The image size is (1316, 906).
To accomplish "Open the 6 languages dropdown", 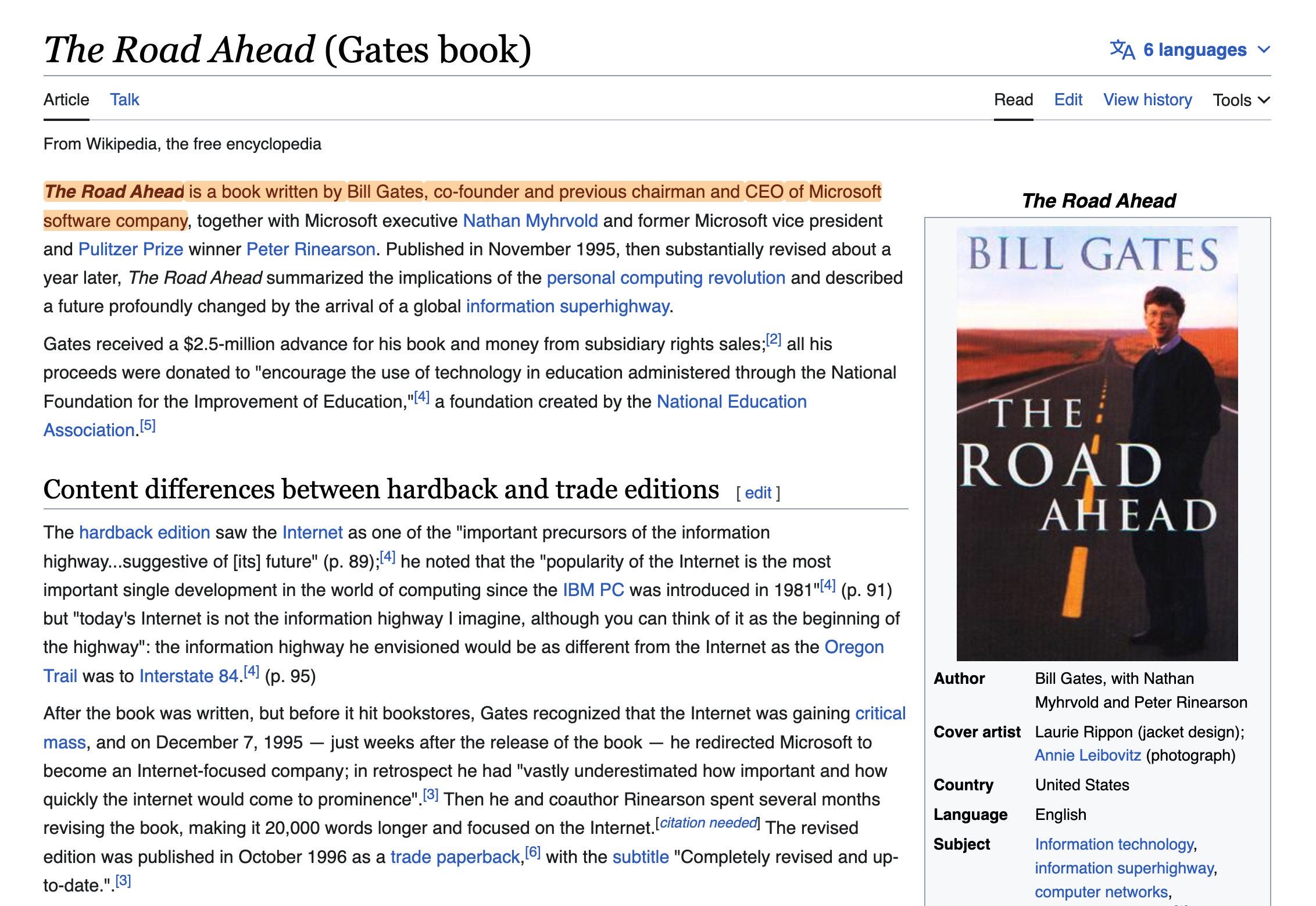I will point(1190,50).
